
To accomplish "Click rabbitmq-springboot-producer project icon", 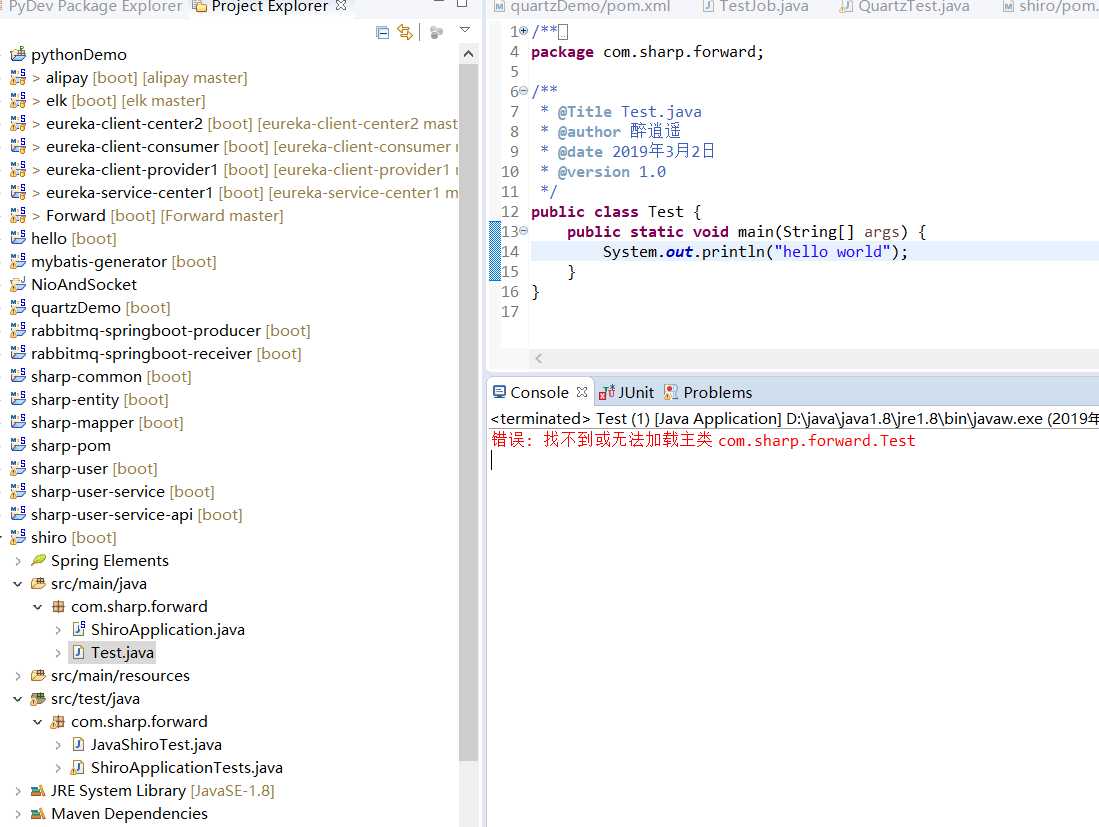I will click(x=18, y=330).
